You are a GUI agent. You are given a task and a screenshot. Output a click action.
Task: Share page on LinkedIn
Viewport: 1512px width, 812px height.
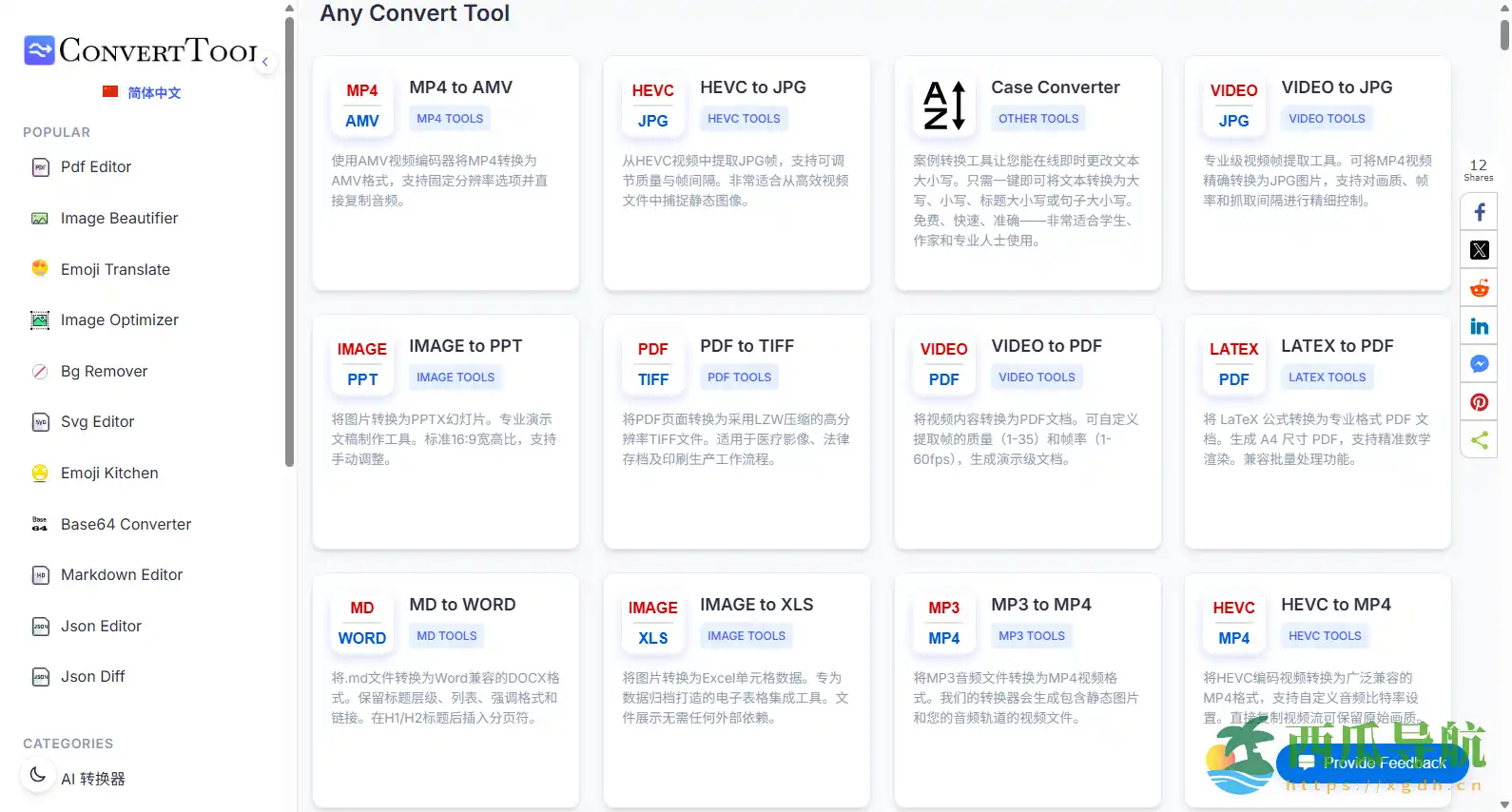click(x=1479, y=326)
